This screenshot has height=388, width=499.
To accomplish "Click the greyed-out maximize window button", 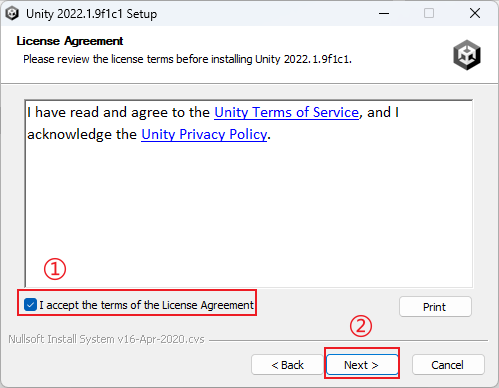I will point(429,14).
